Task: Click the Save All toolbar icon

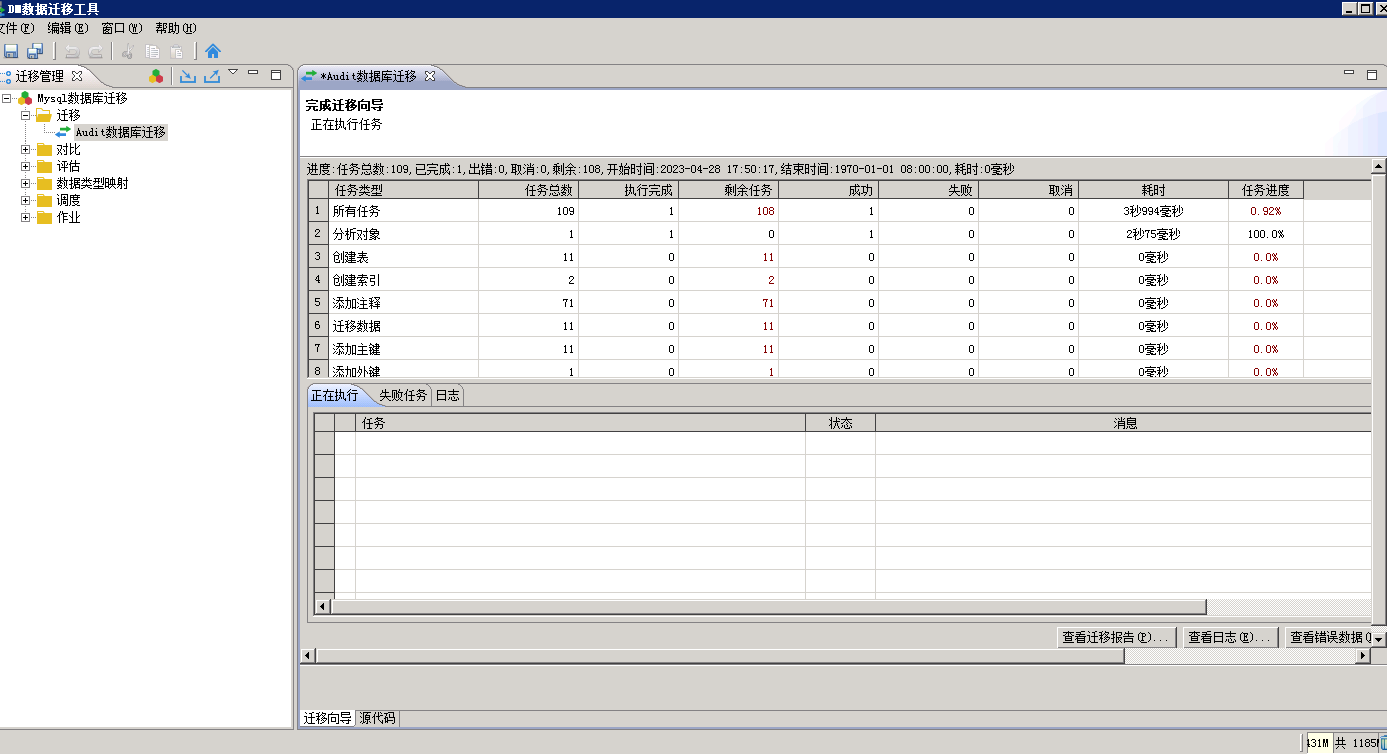Action: [35, 52]
